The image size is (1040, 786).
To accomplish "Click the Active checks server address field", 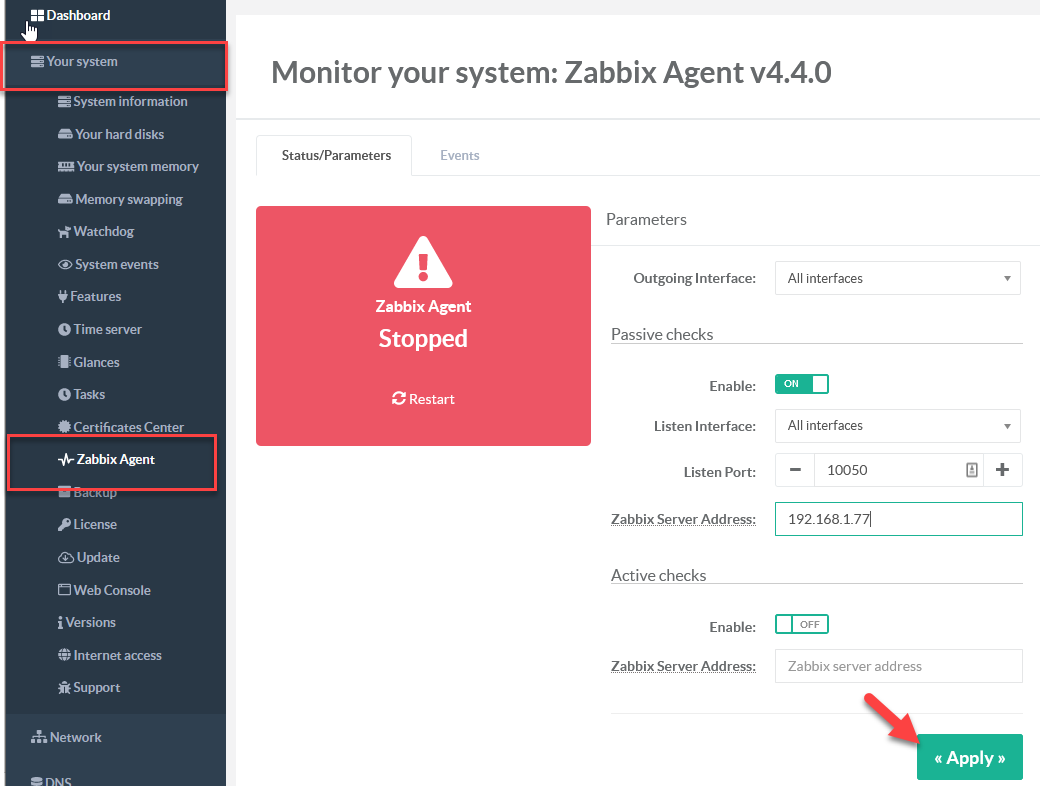I will click(x=898, y=666).
